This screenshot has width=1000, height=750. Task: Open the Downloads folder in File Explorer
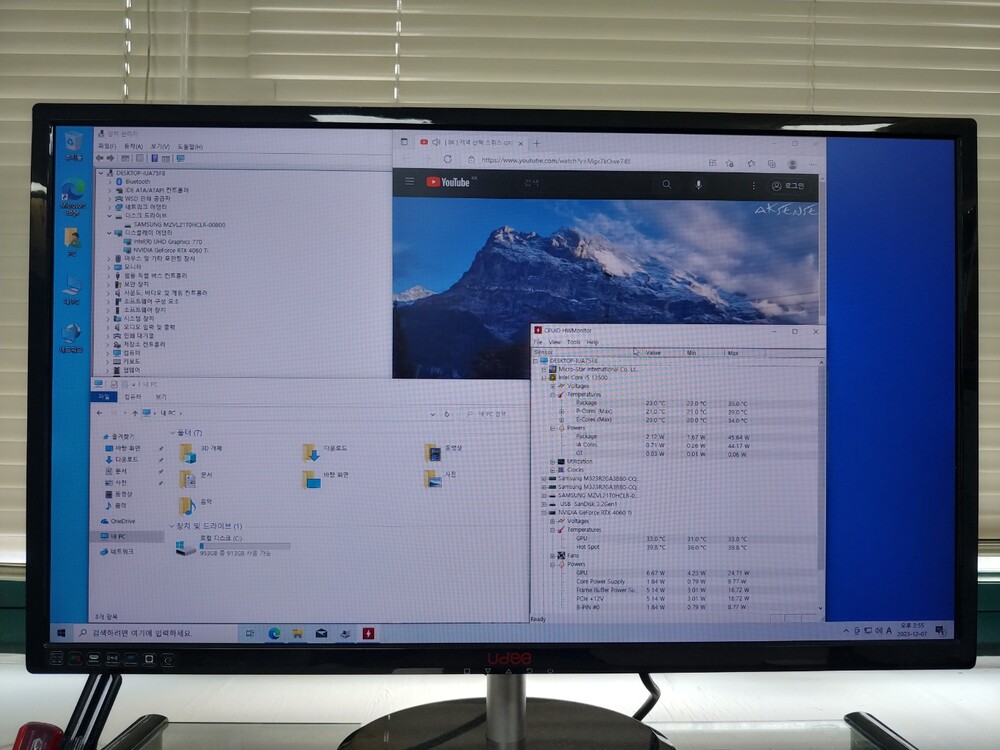pyautogui.click(x=312, y=452)
